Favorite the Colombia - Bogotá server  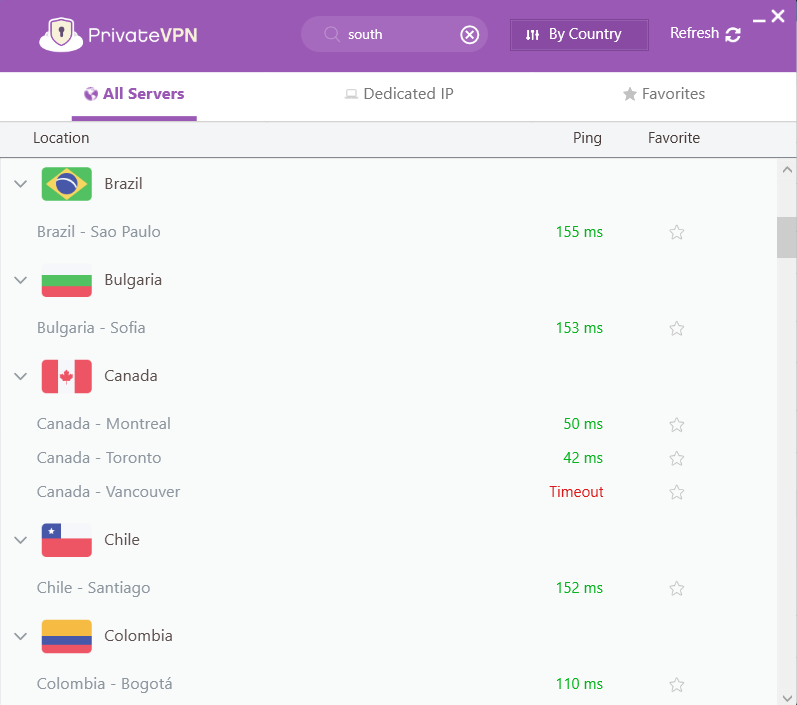(677, 685)
